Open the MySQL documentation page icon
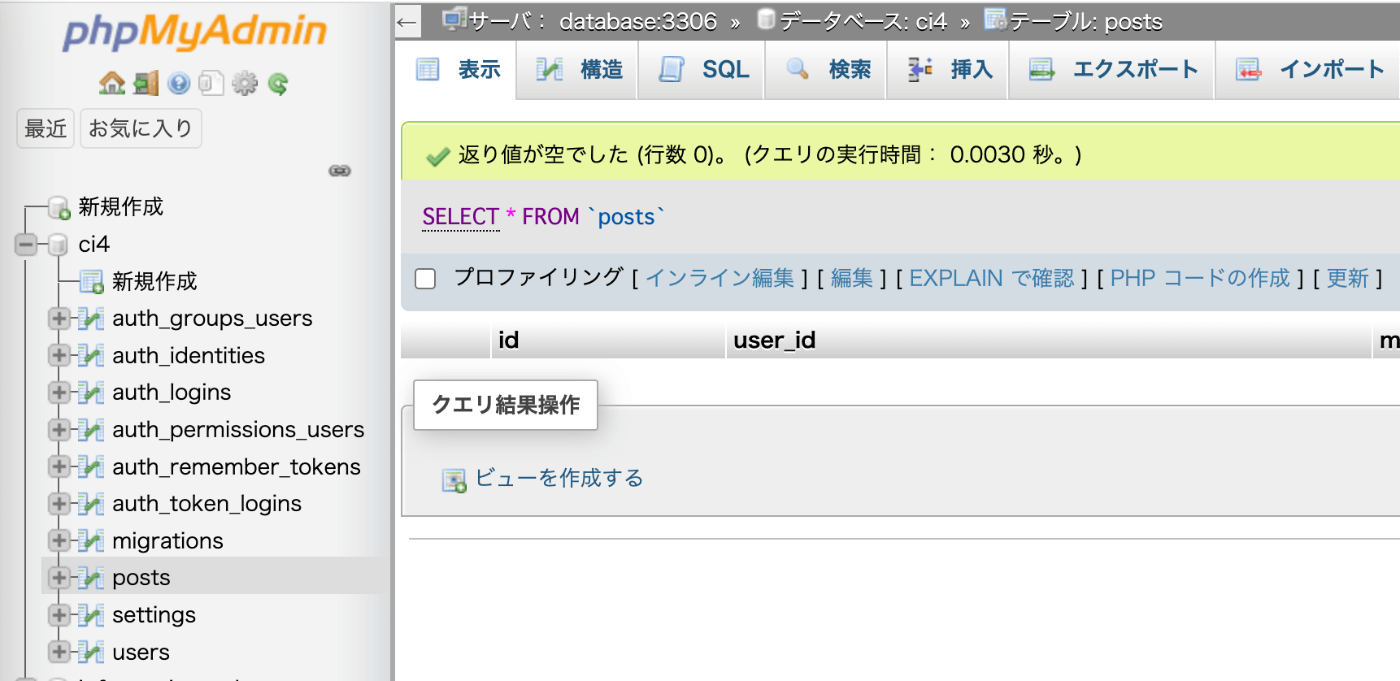The image size is (1400, 681). click(x=211, y=84)
